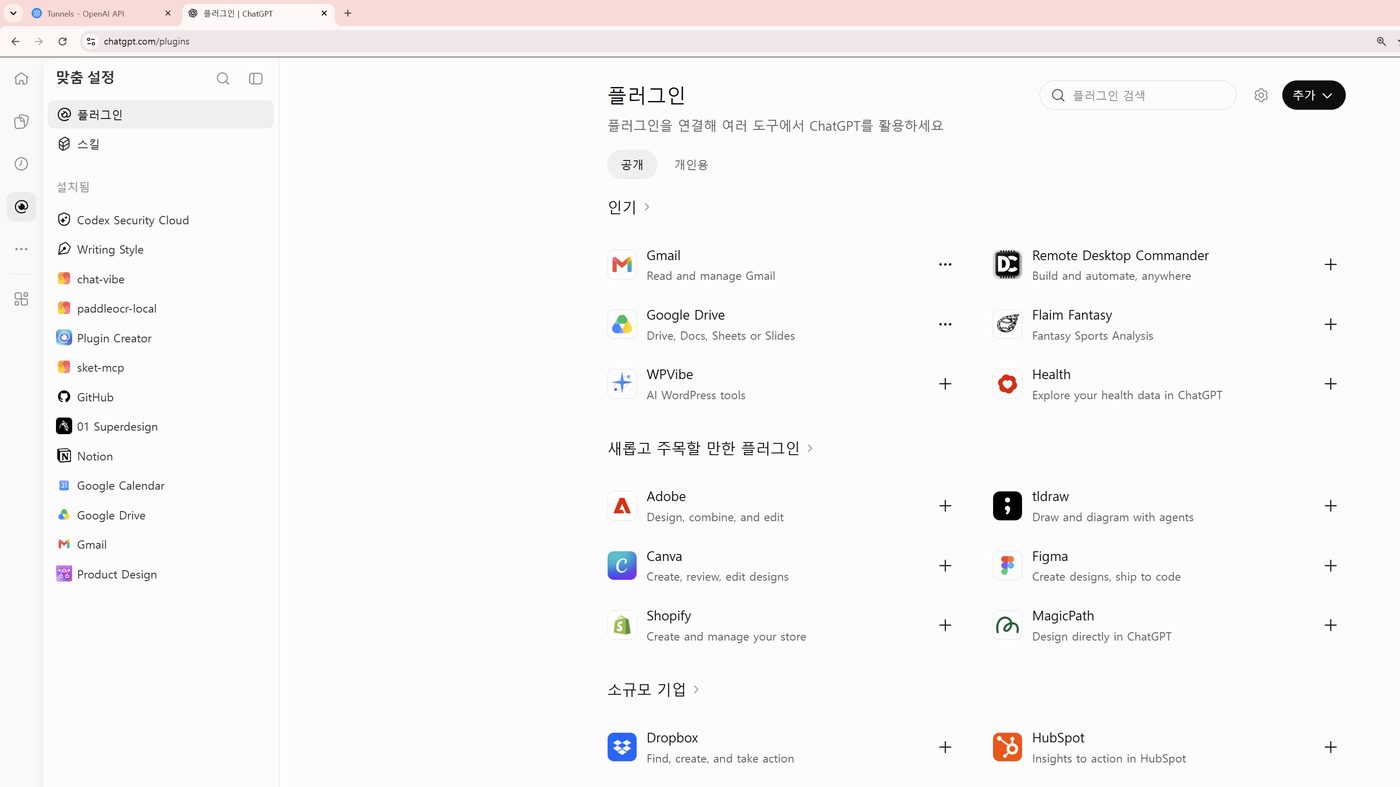This screenshot has height=787, width=1400.
Task: Add the MagicPath plugin
Action: click(x=1330, y=625)
